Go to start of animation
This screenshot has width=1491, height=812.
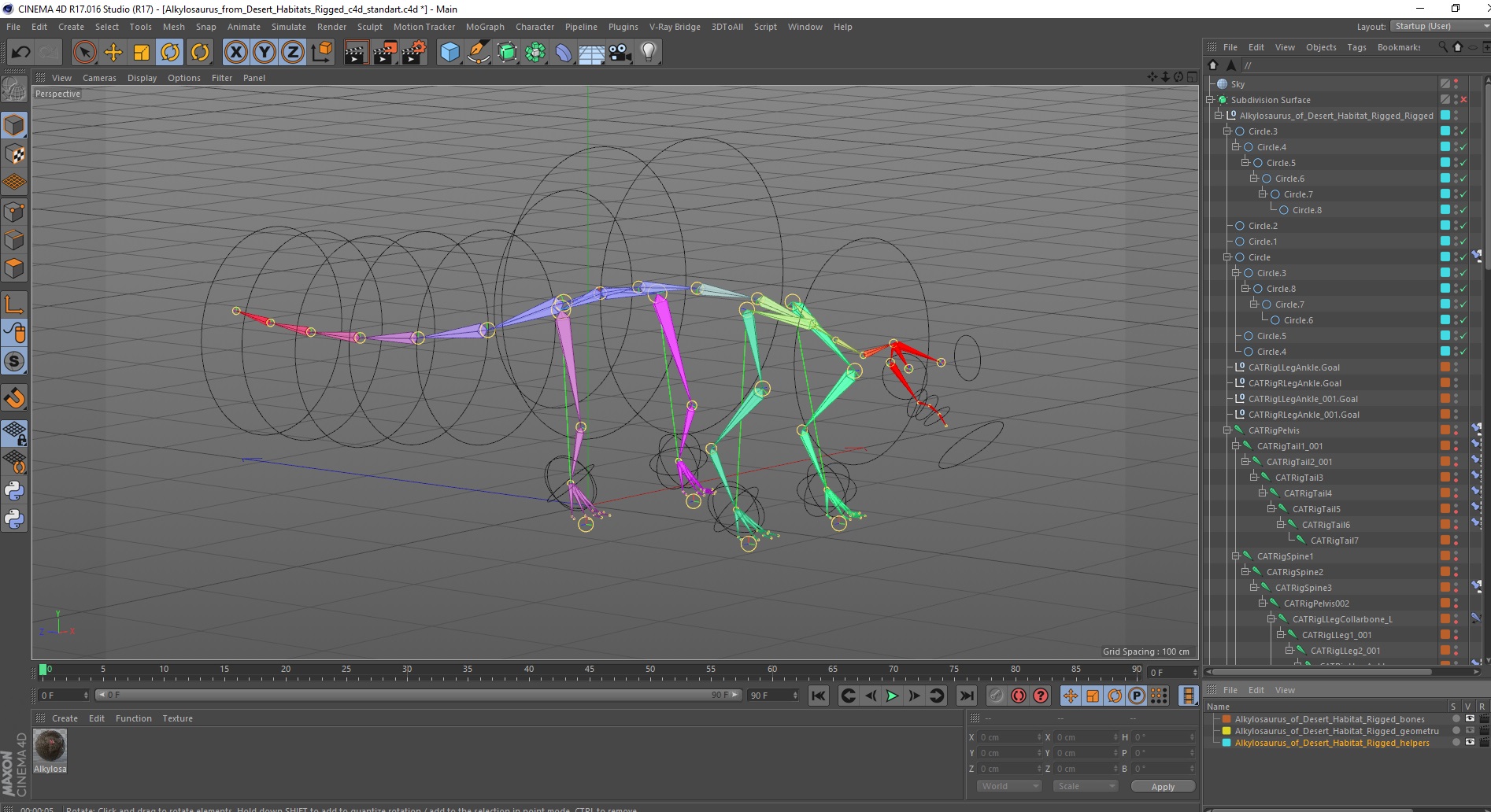pyautogui.click(x=819, y=696)
